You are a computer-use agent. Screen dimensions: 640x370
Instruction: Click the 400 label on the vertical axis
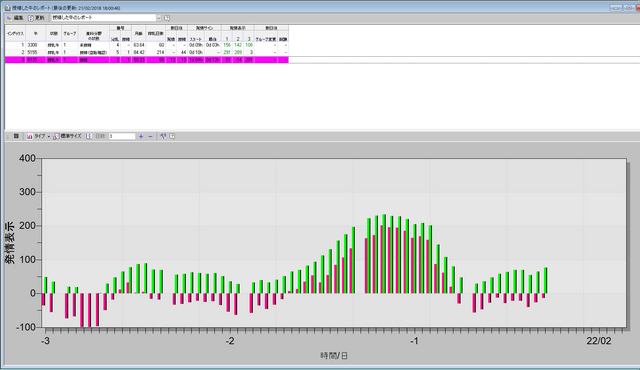(27, 158)
